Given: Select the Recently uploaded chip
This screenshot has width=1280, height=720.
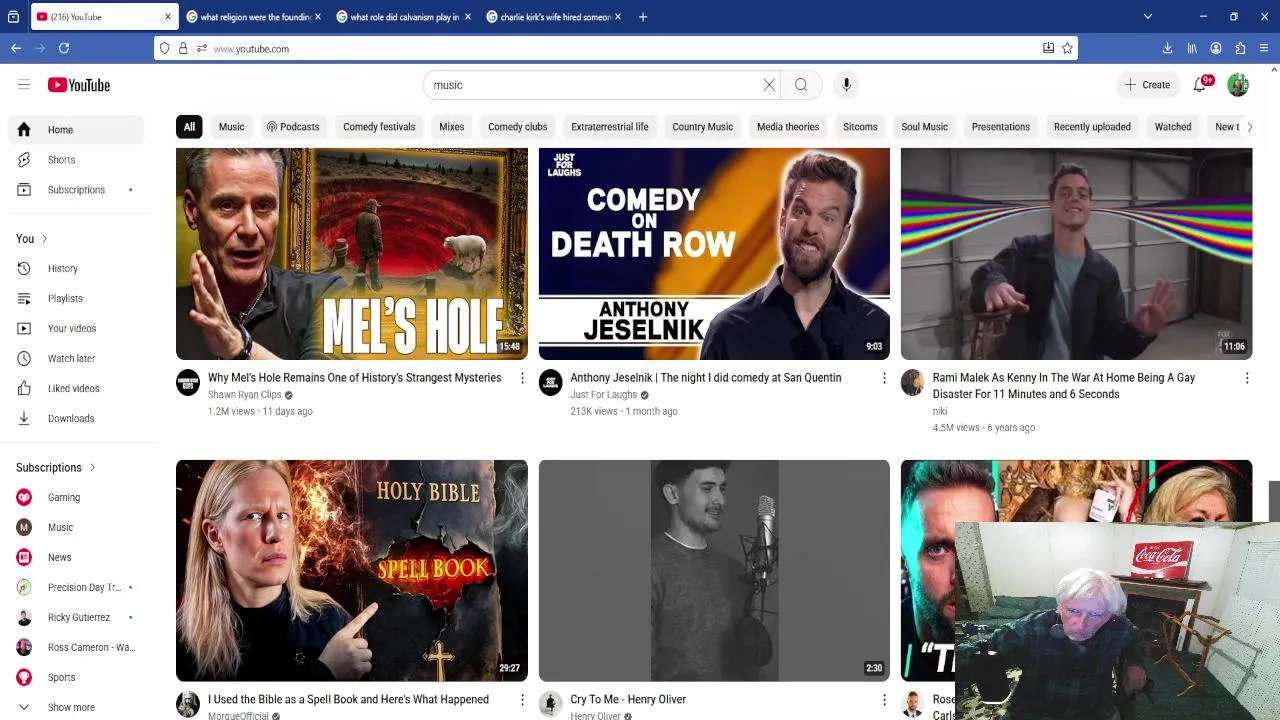Looking at the screenshot, I should point(1092,127).
